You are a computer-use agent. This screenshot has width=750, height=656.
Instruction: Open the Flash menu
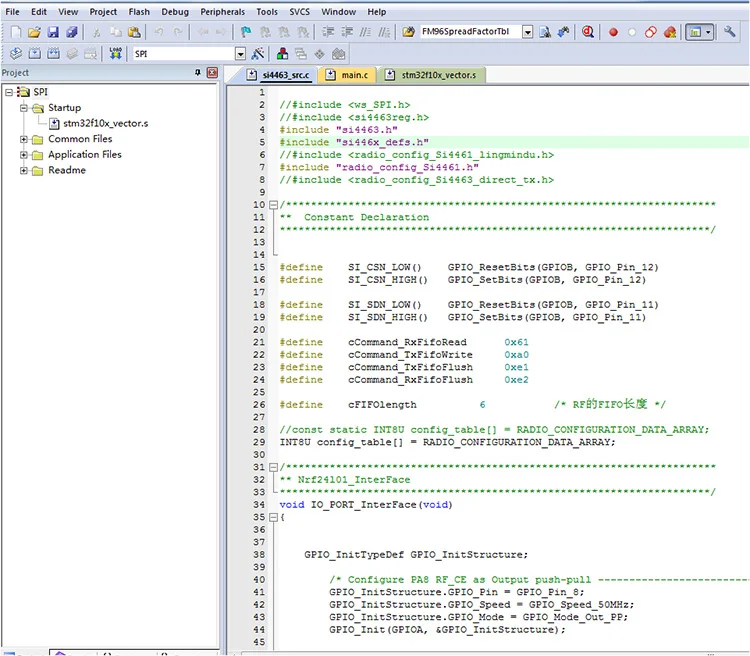(x=139, y=11)
